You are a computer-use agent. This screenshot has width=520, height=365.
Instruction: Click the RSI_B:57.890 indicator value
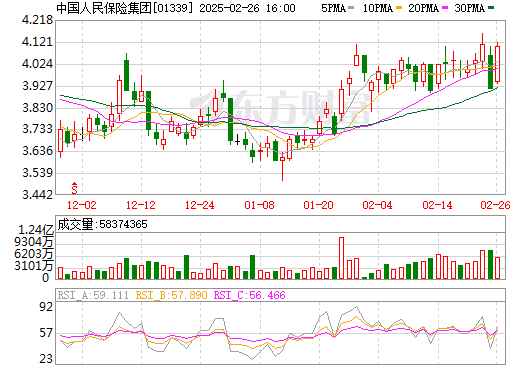click(171, 295)
